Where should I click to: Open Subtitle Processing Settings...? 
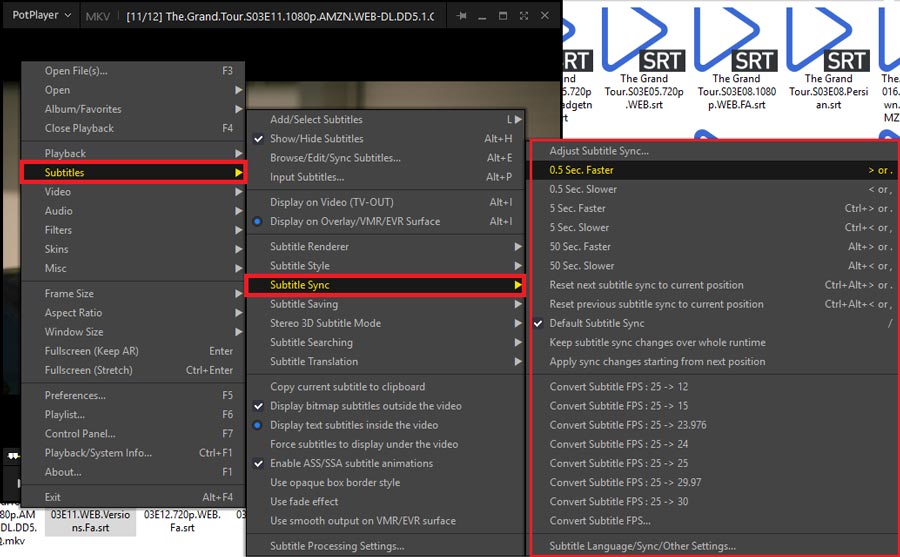coord(386,546)
